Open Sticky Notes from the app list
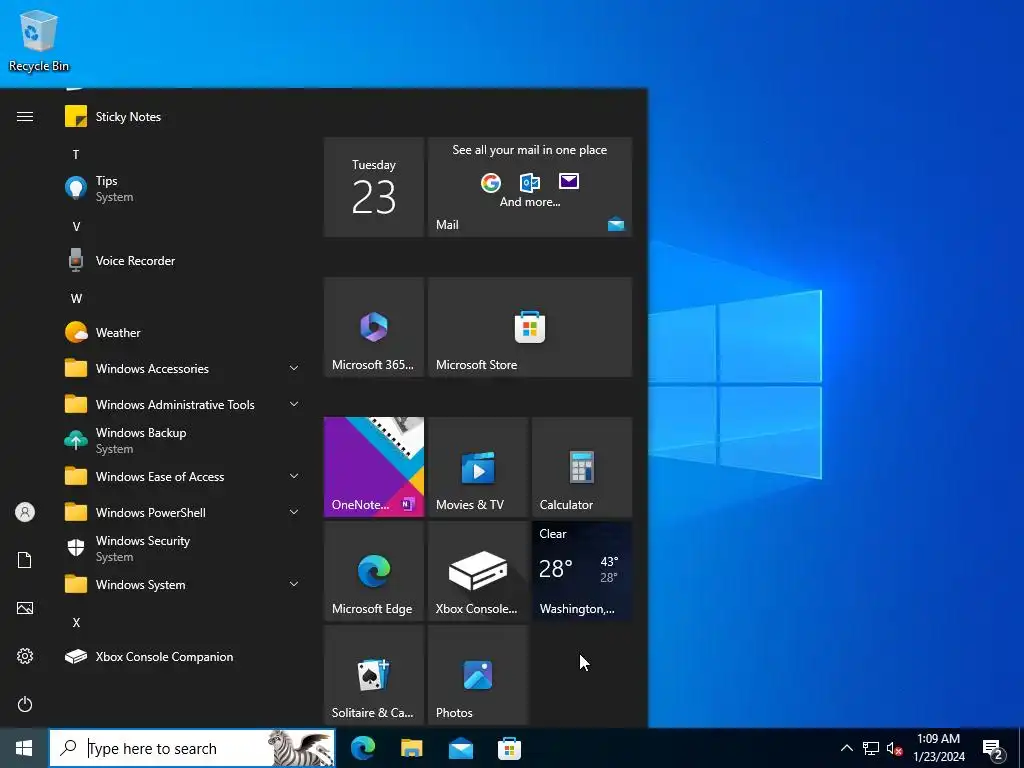 [183, 117]
